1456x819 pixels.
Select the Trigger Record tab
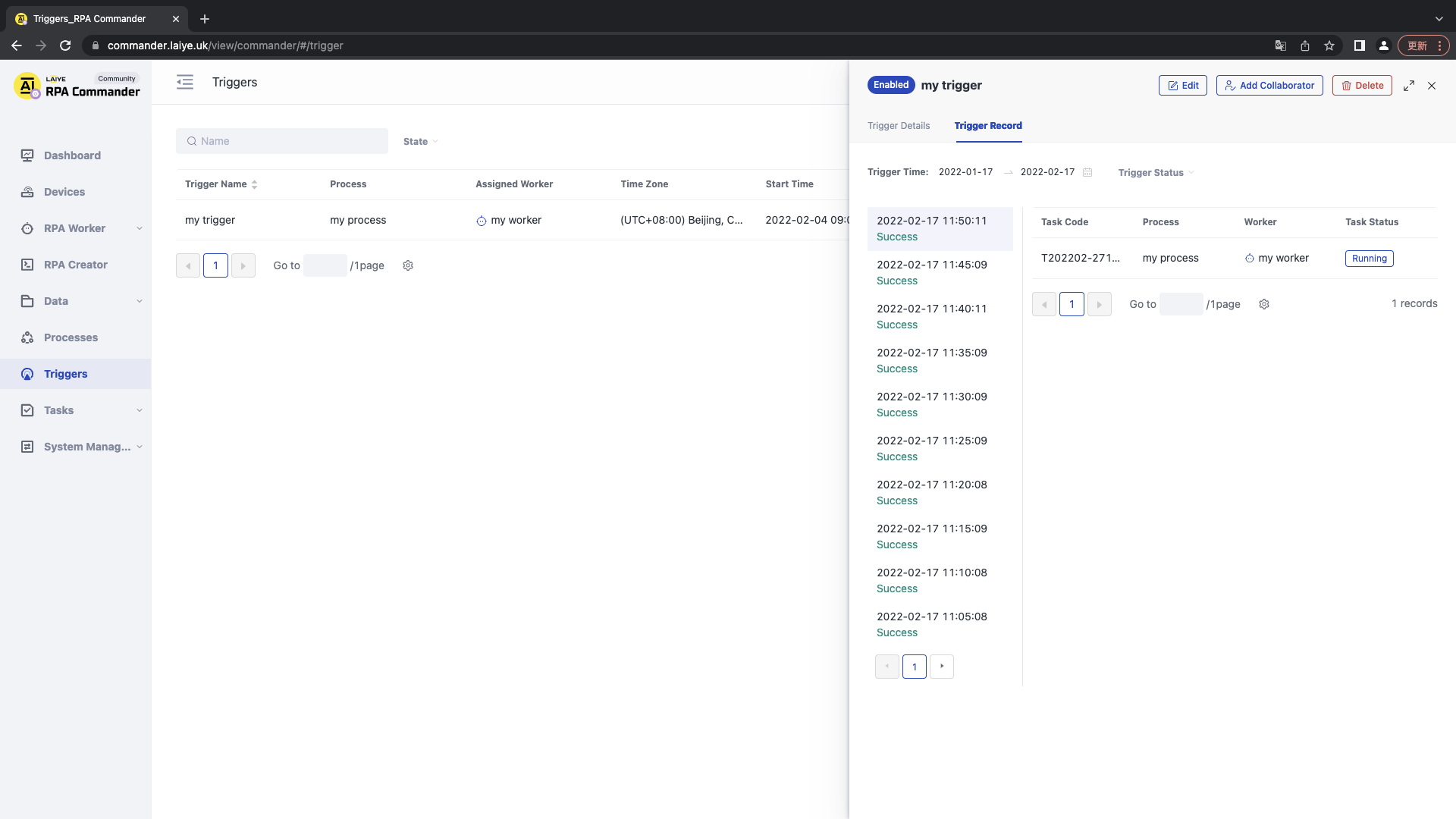[x=990, y=125]
